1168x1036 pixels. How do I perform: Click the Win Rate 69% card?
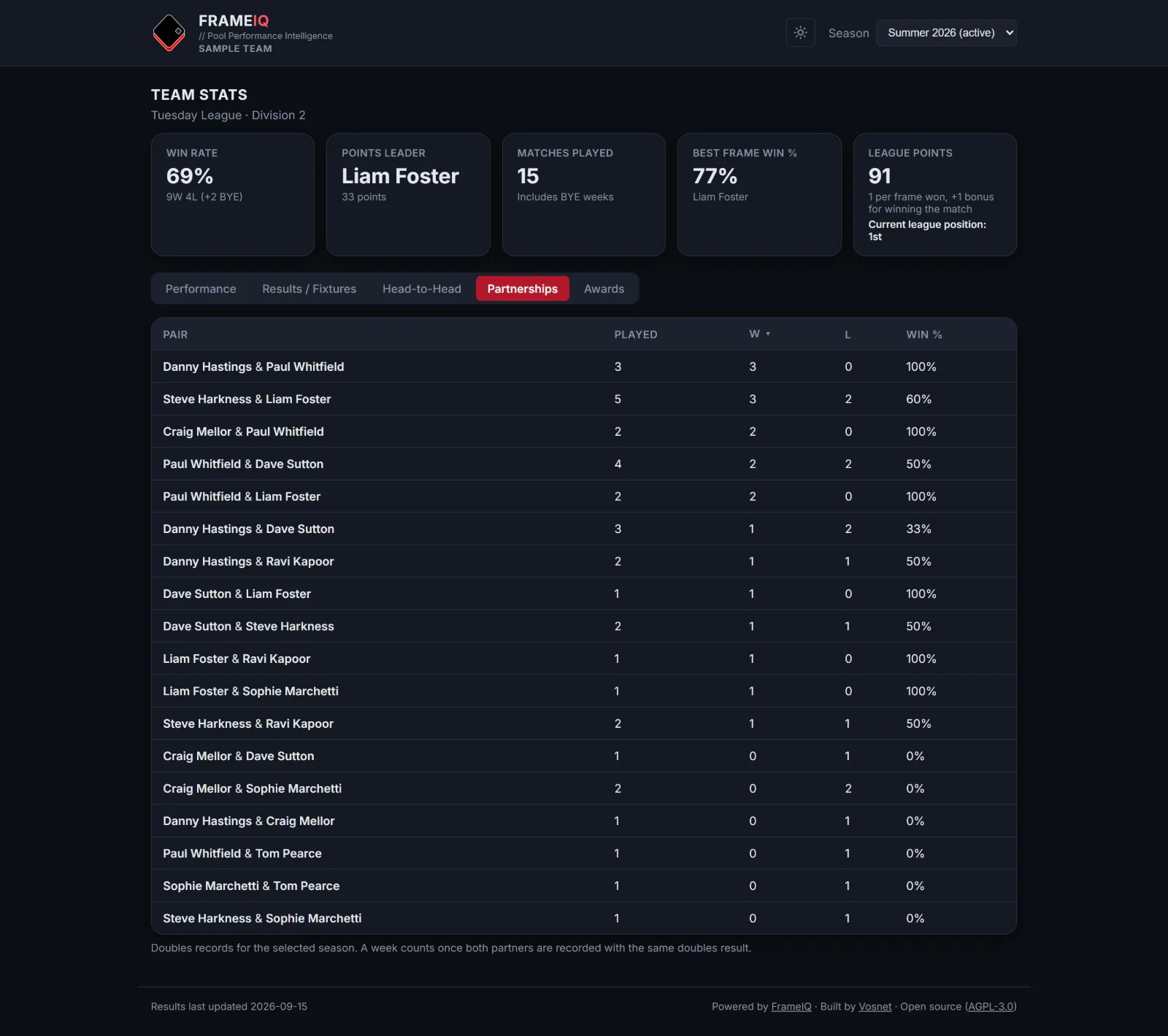[232, 194]
